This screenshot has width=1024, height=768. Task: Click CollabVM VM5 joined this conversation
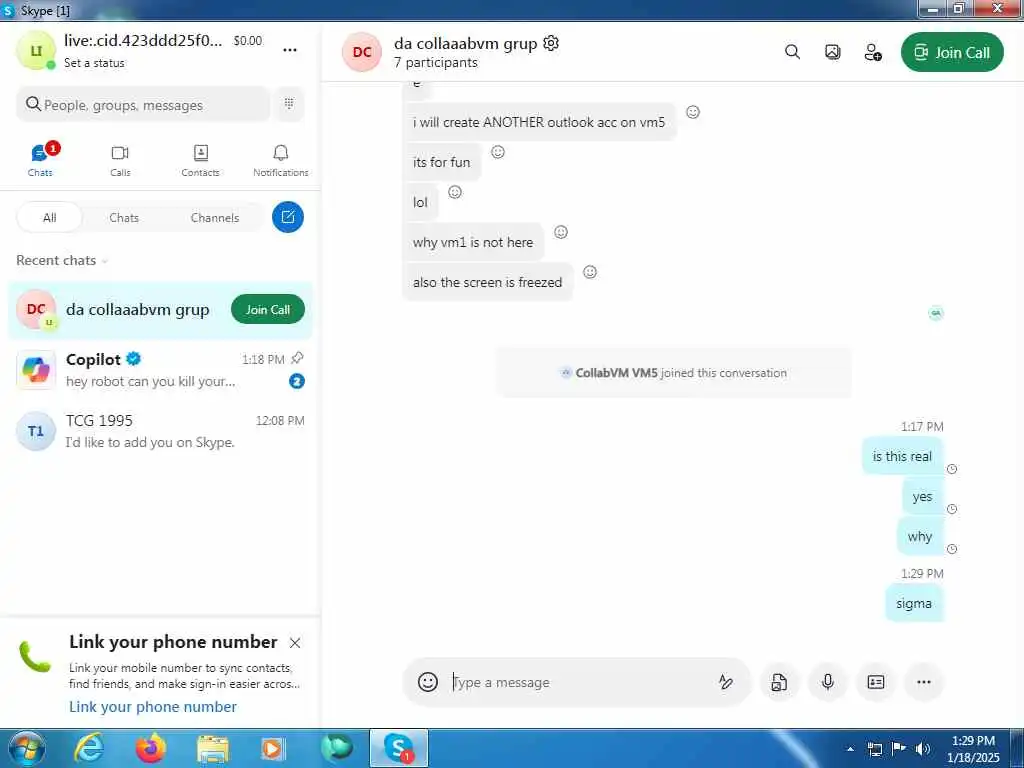tap(673, 373)
